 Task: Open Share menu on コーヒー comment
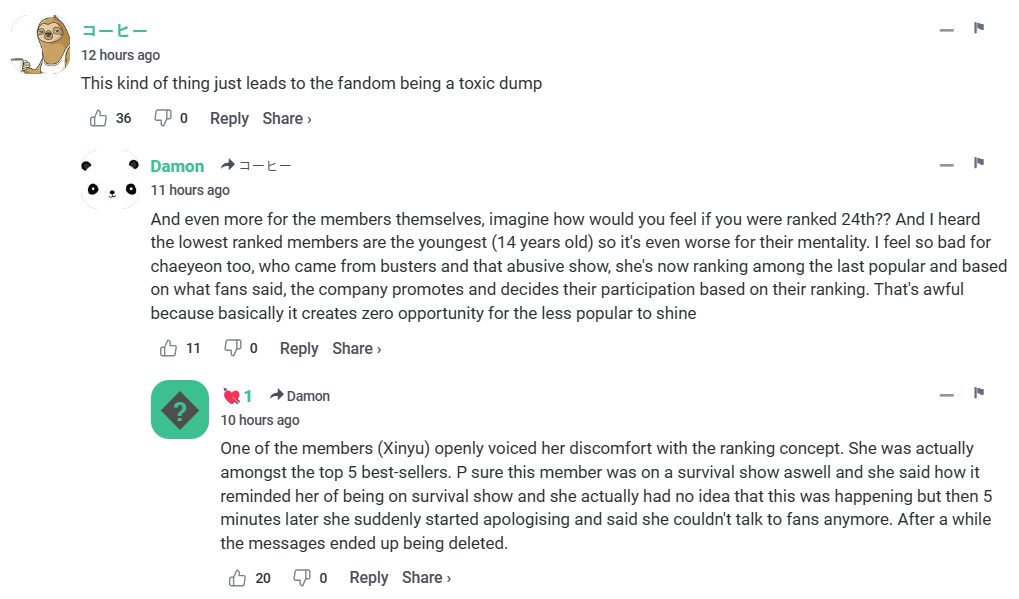point(287,118)
